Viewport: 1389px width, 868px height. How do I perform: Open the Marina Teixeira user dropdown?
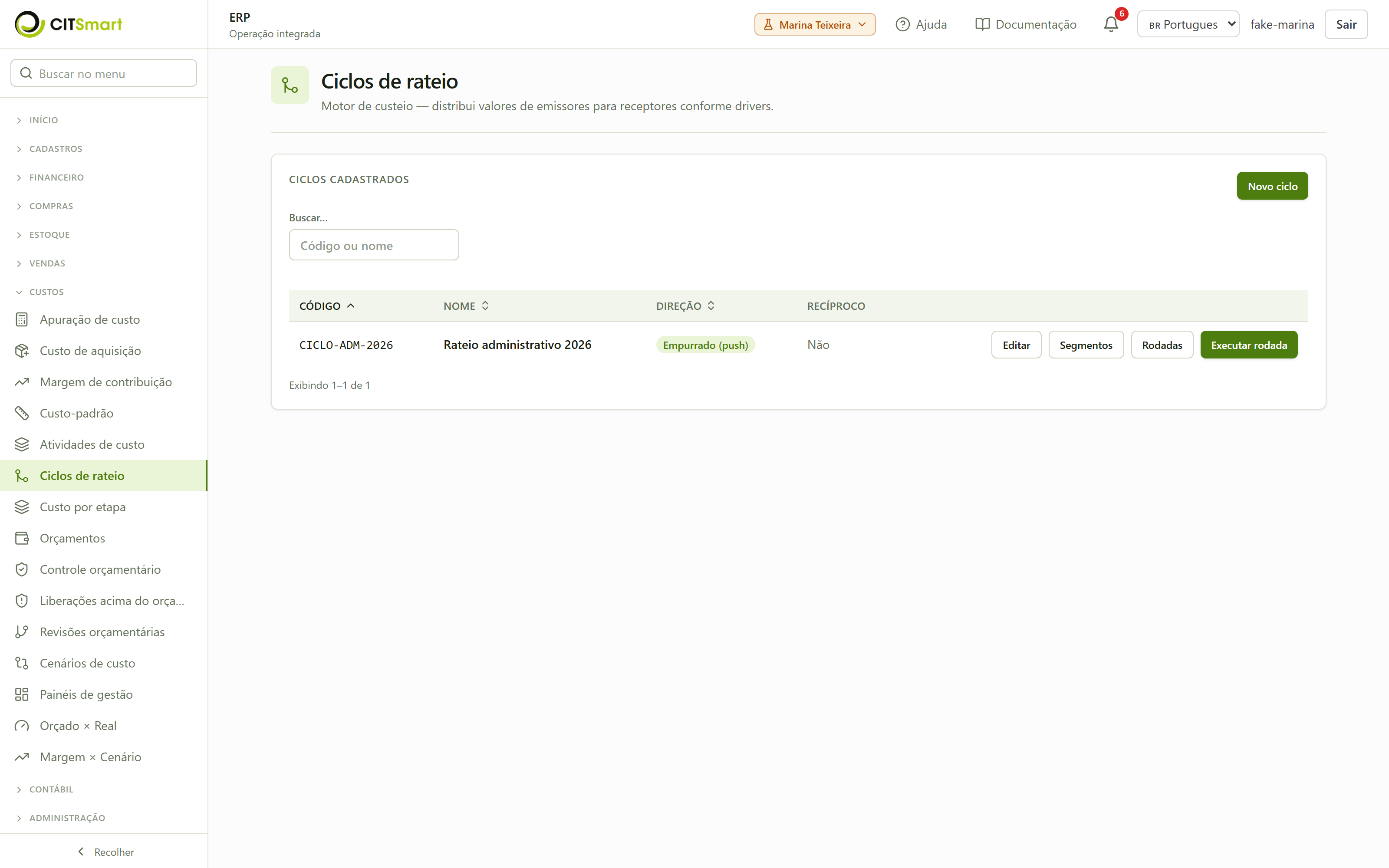814,25
